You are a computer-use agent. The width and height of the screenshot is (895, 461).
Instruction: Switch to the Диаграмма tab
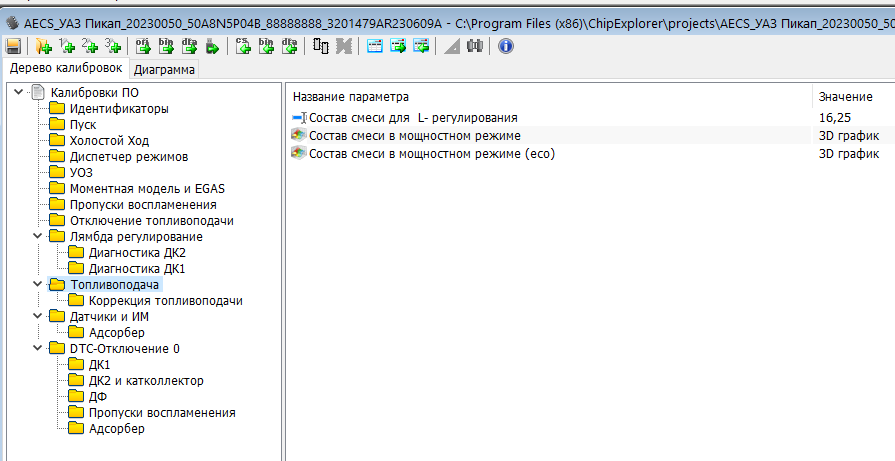[x=165, y=70]
